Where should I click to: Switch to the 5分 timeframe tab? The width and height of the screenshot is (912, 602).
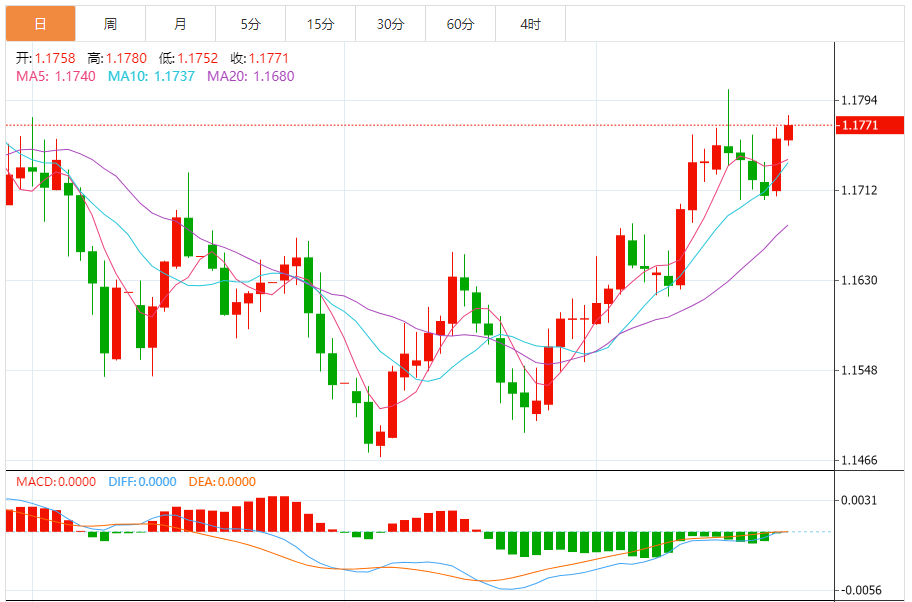[250, 24]
